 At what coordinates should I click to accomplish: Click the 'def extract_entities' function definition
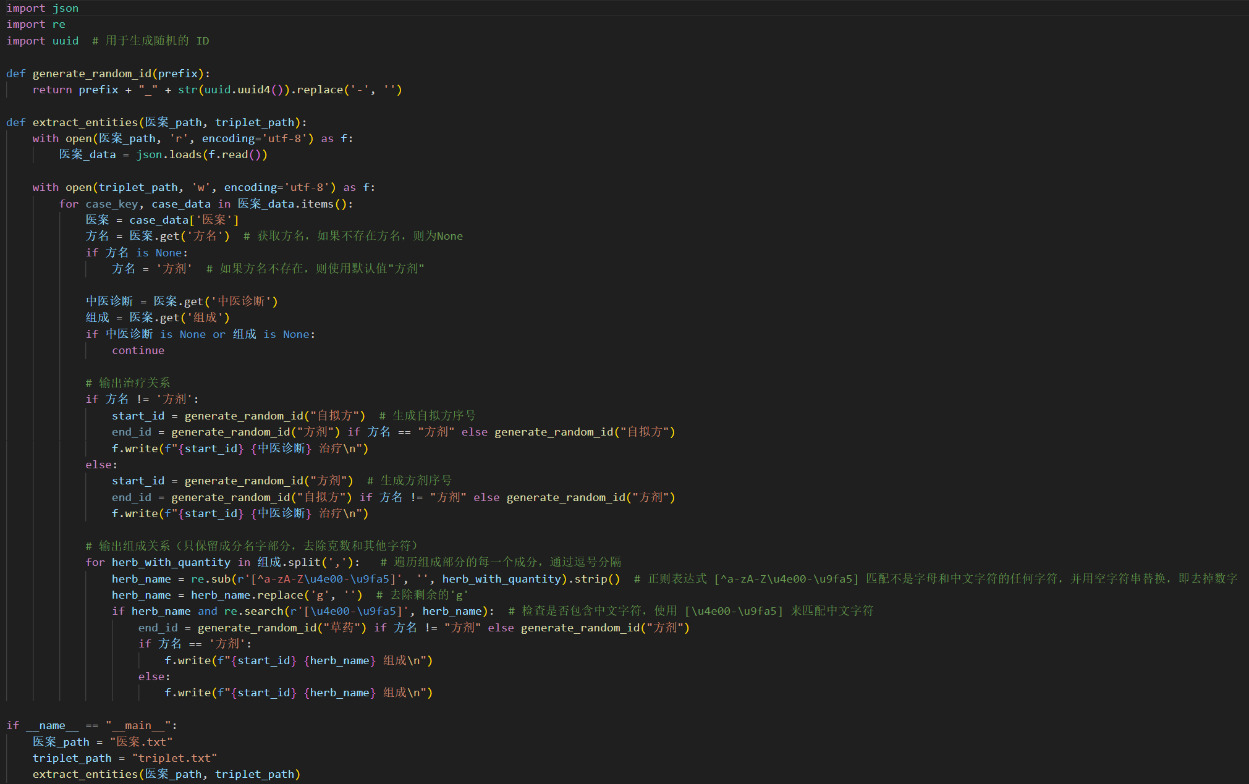156,122
